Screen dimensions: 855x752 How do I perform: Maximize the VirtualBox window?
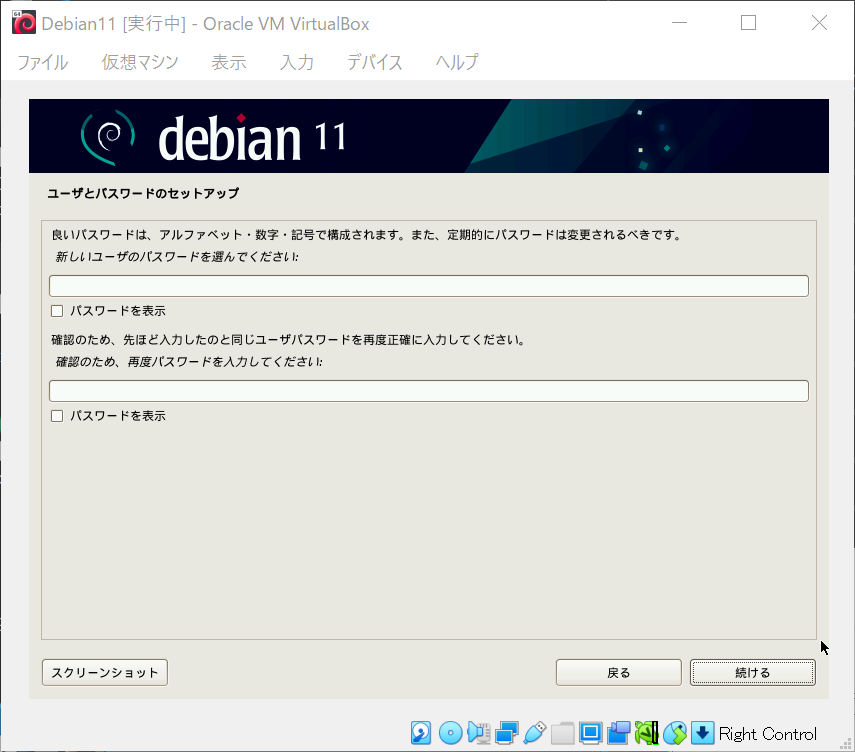748,23
